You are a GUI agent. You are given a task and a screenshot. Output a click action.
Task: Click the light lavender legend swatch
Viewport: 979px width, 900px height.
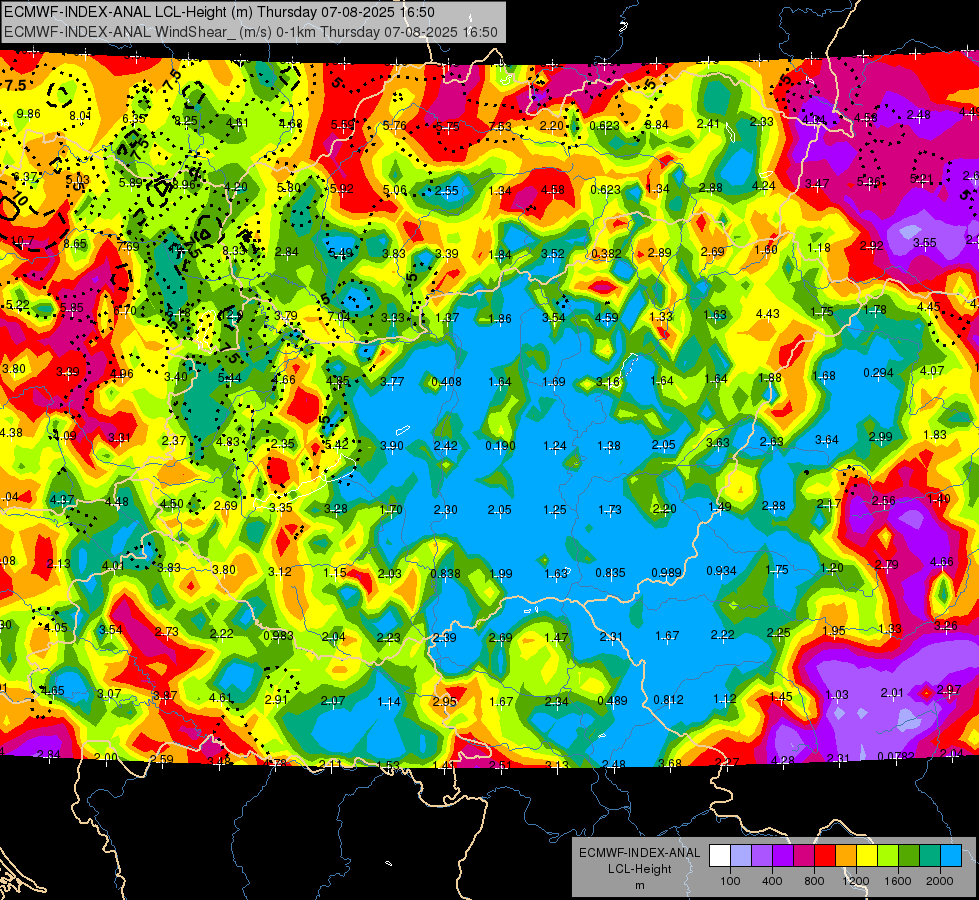741,856
